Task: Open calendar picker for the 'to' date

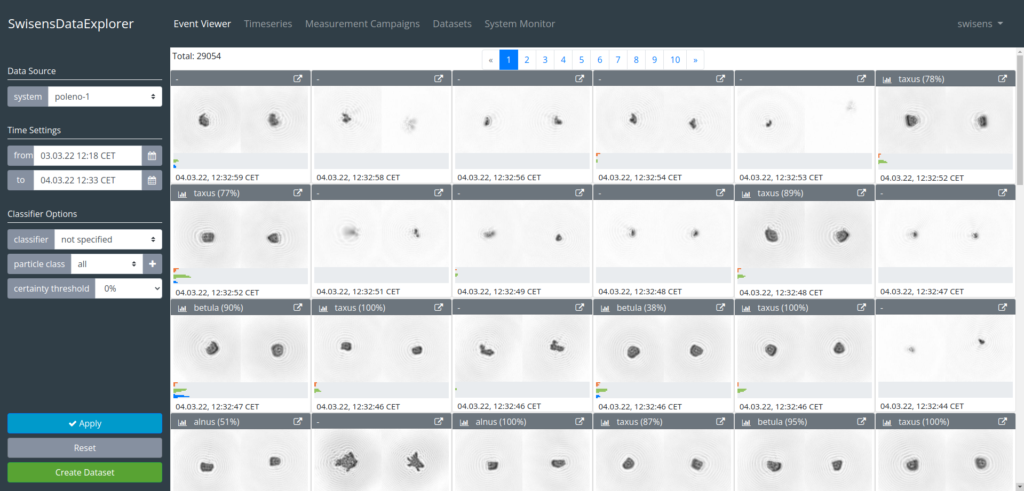Action: click(x=151, y=180)
